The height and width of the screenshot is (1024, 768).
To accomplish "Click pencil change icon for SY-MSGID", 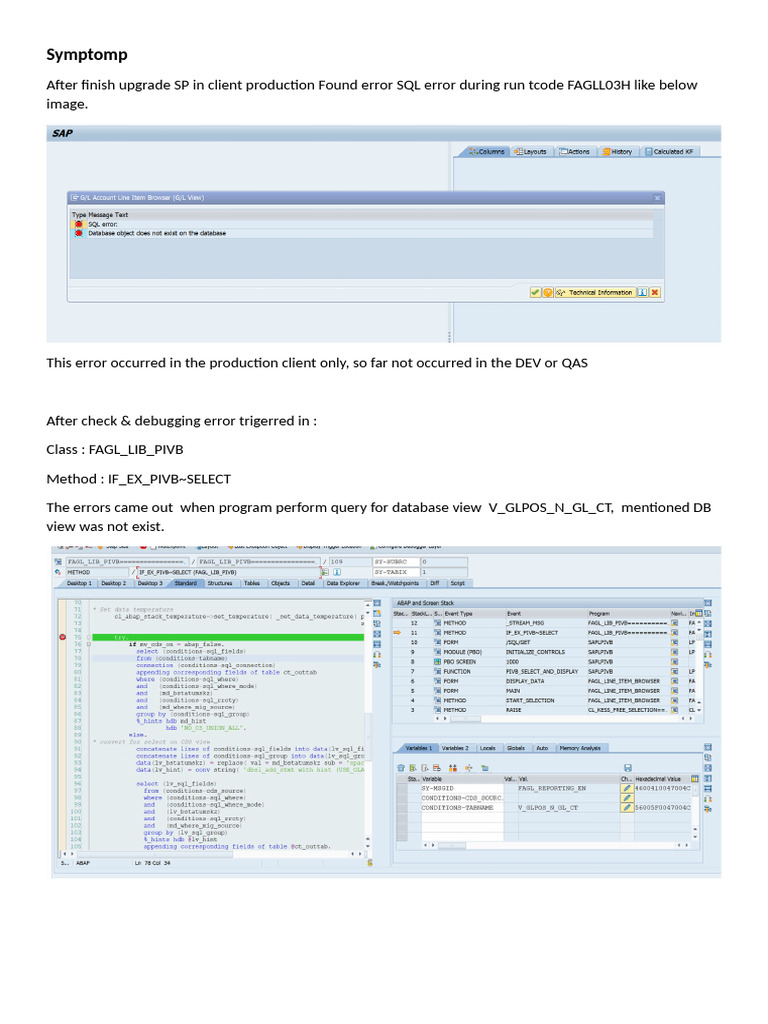I will [x=627, y=789].
